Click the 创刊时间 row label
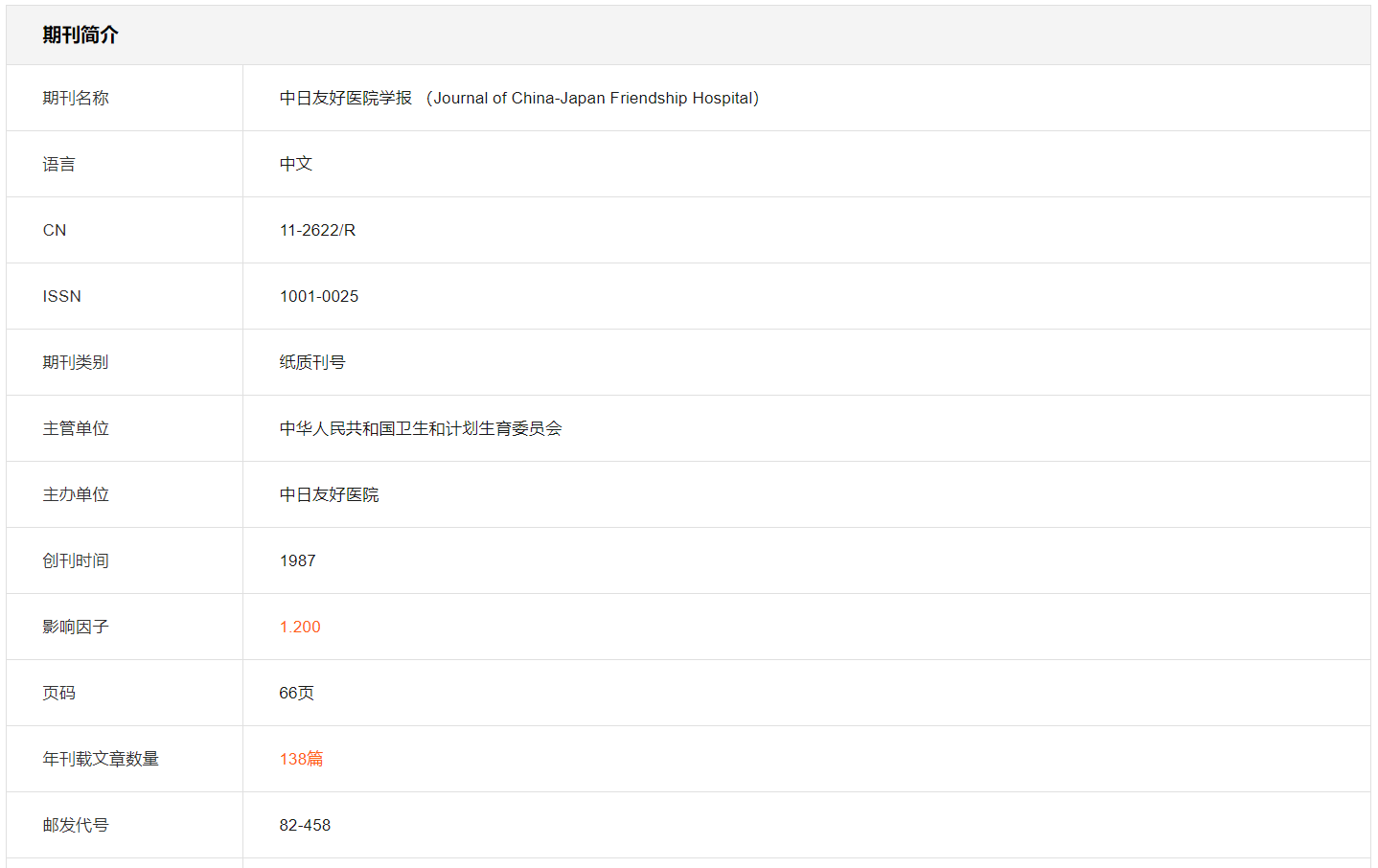 (76, 560)
